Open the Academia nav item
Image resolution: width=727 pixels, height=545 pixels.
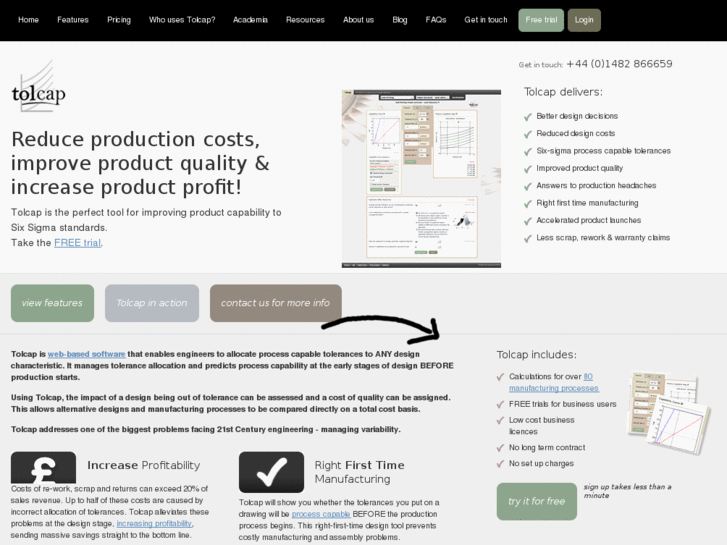pyautogui.click(x=250, y=20)
